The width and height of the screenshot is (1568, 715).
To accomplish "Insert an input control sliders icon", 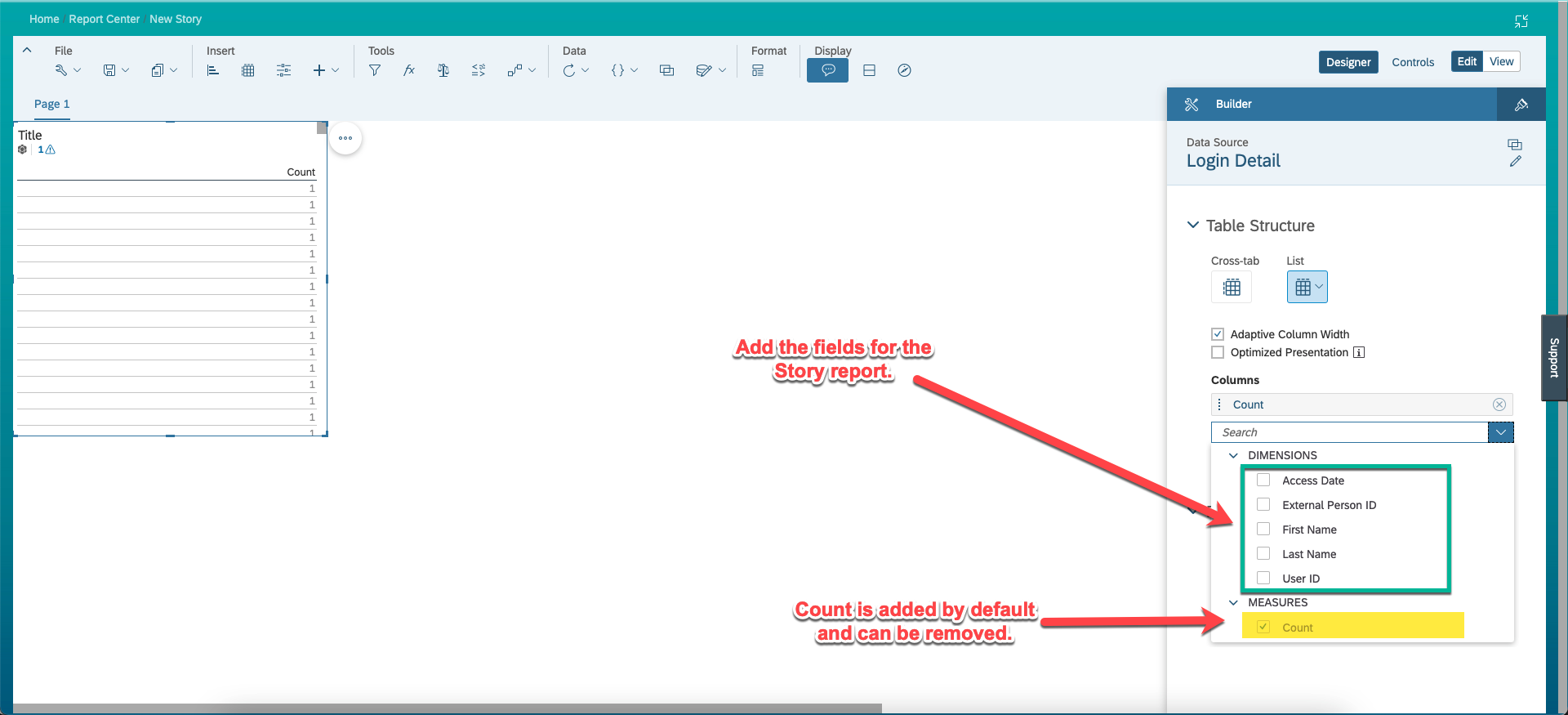I will click(x=283, y=70).
